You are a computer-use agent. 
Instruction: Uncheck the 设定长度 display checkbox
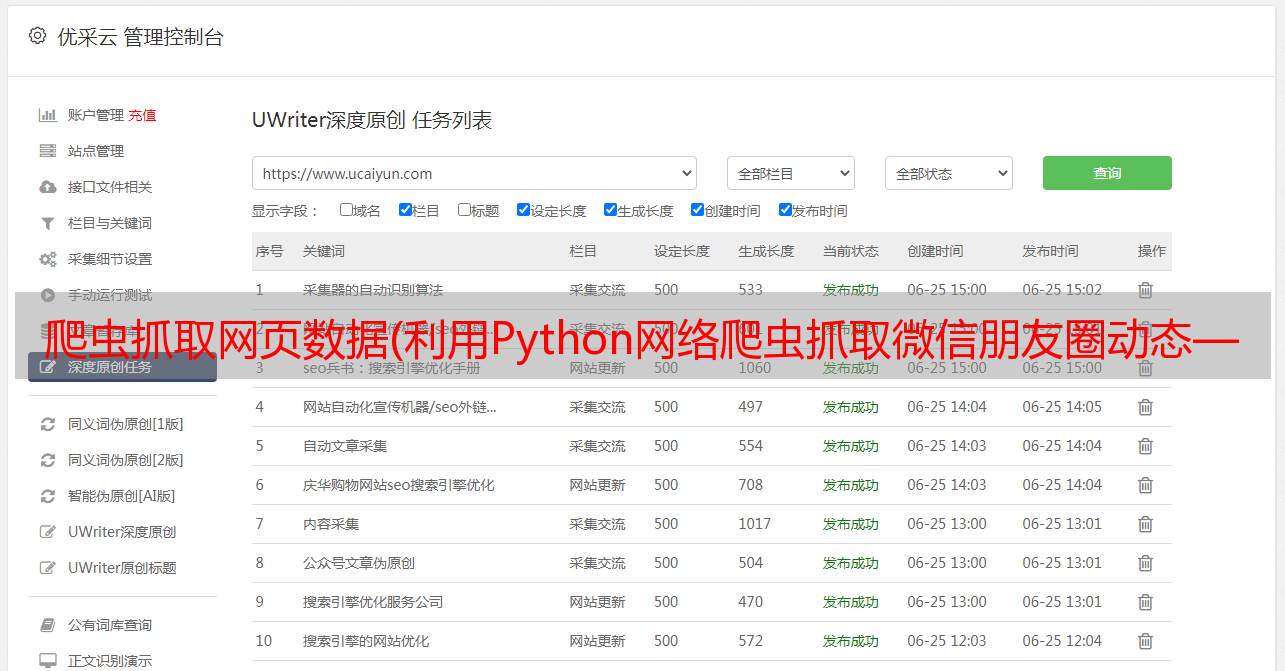click(523, 210)
